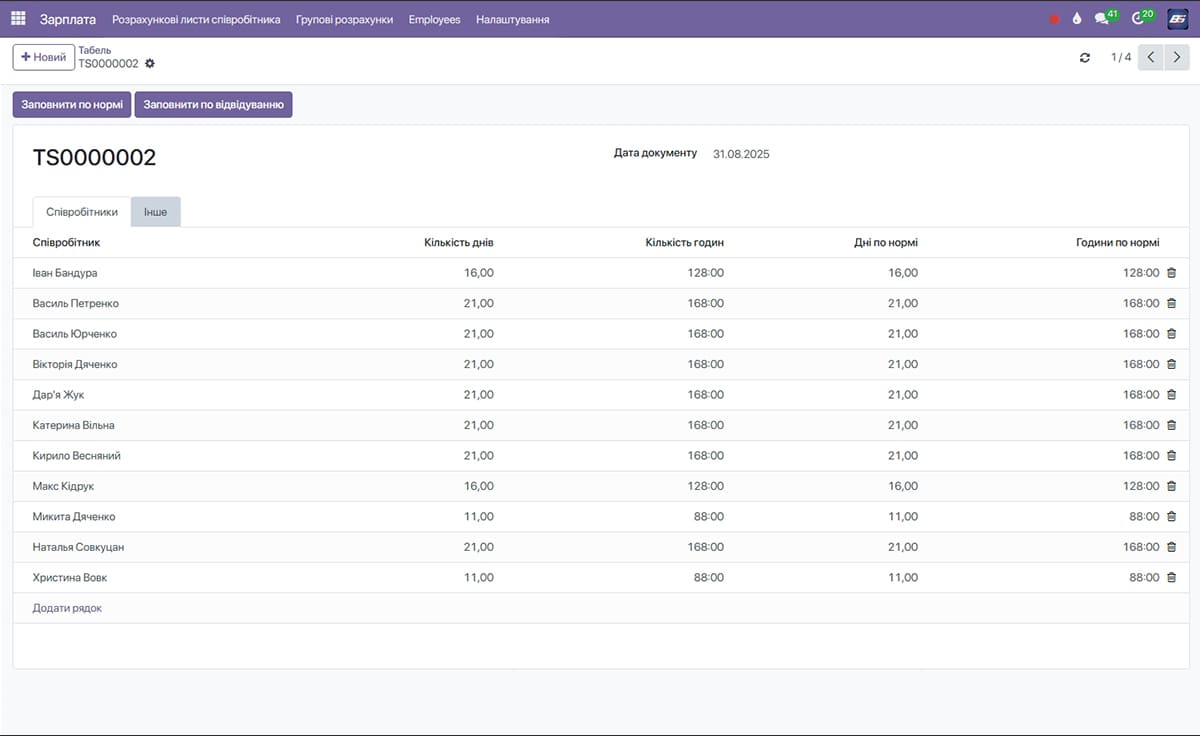1200x736 pixels.
Task: Go to next record arrow
Action: (x=1178, y=58)
